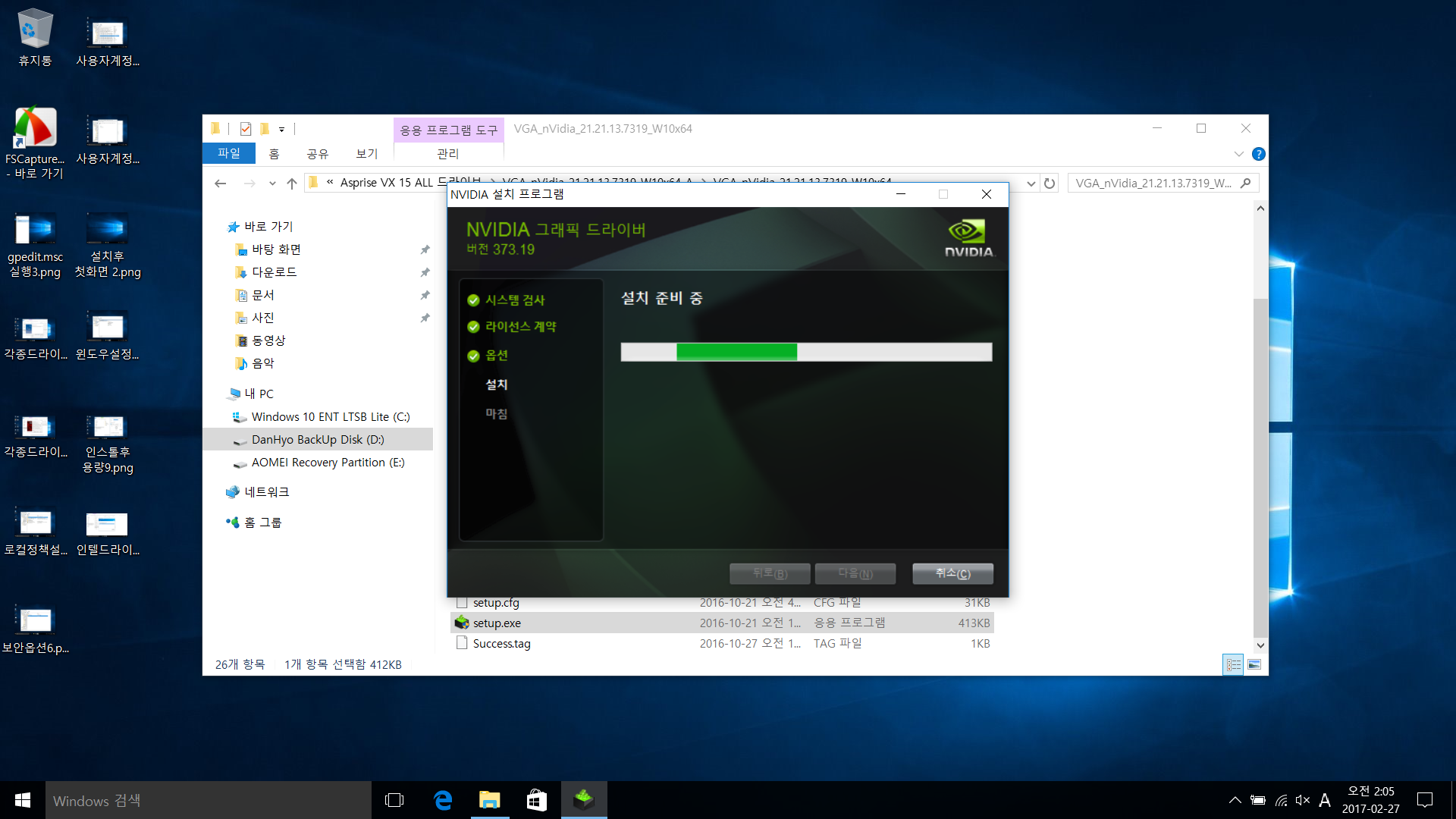Click the installation progress bar

pyautogui.click(x=806, y=352)
